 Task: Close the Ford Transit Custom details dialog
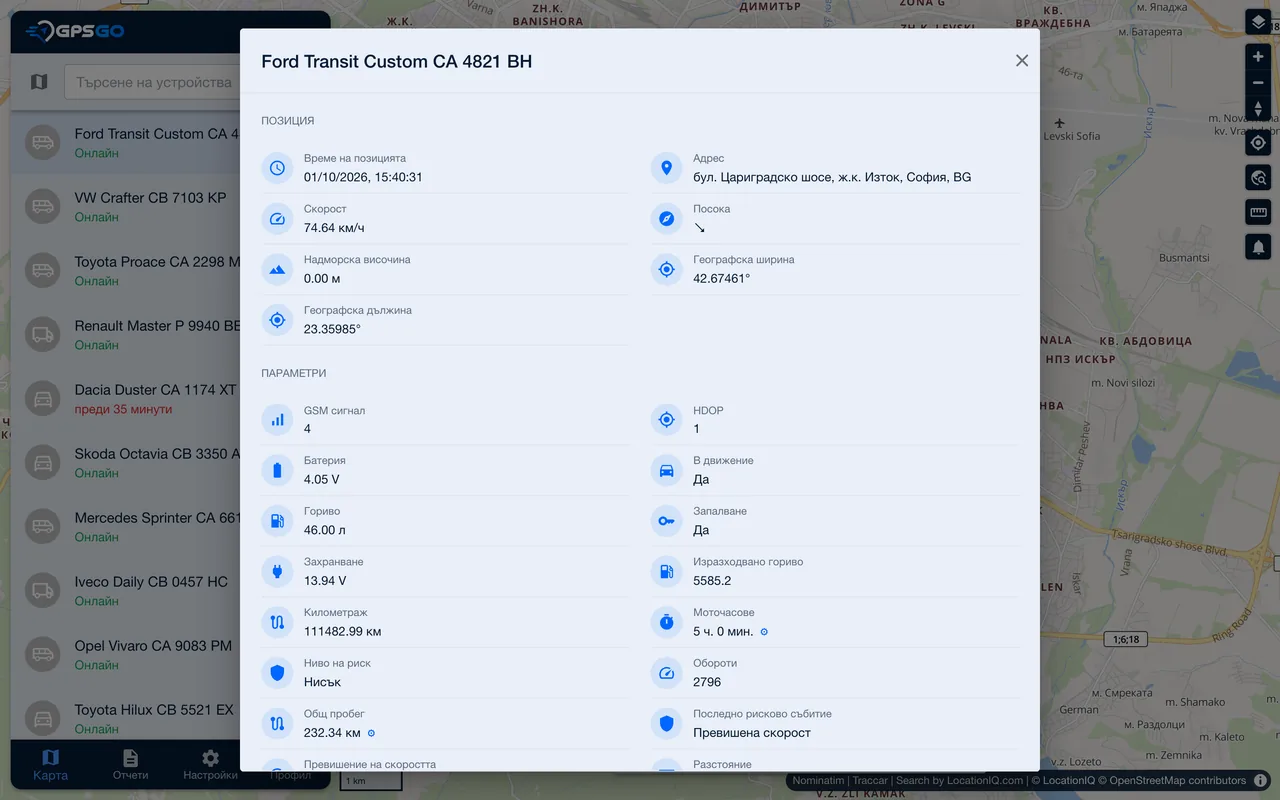pos(1022,61)
